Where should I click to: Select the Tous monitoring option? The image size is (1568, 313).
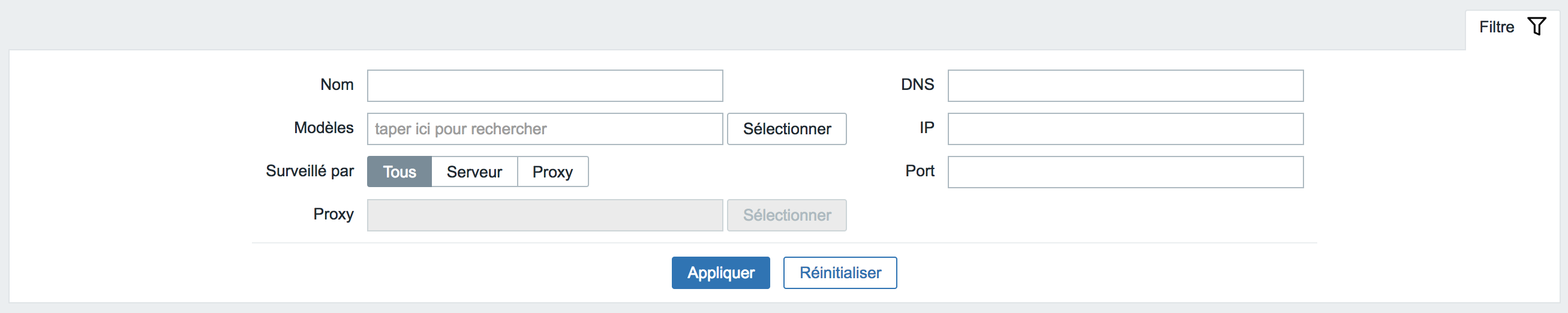(399, 171)
